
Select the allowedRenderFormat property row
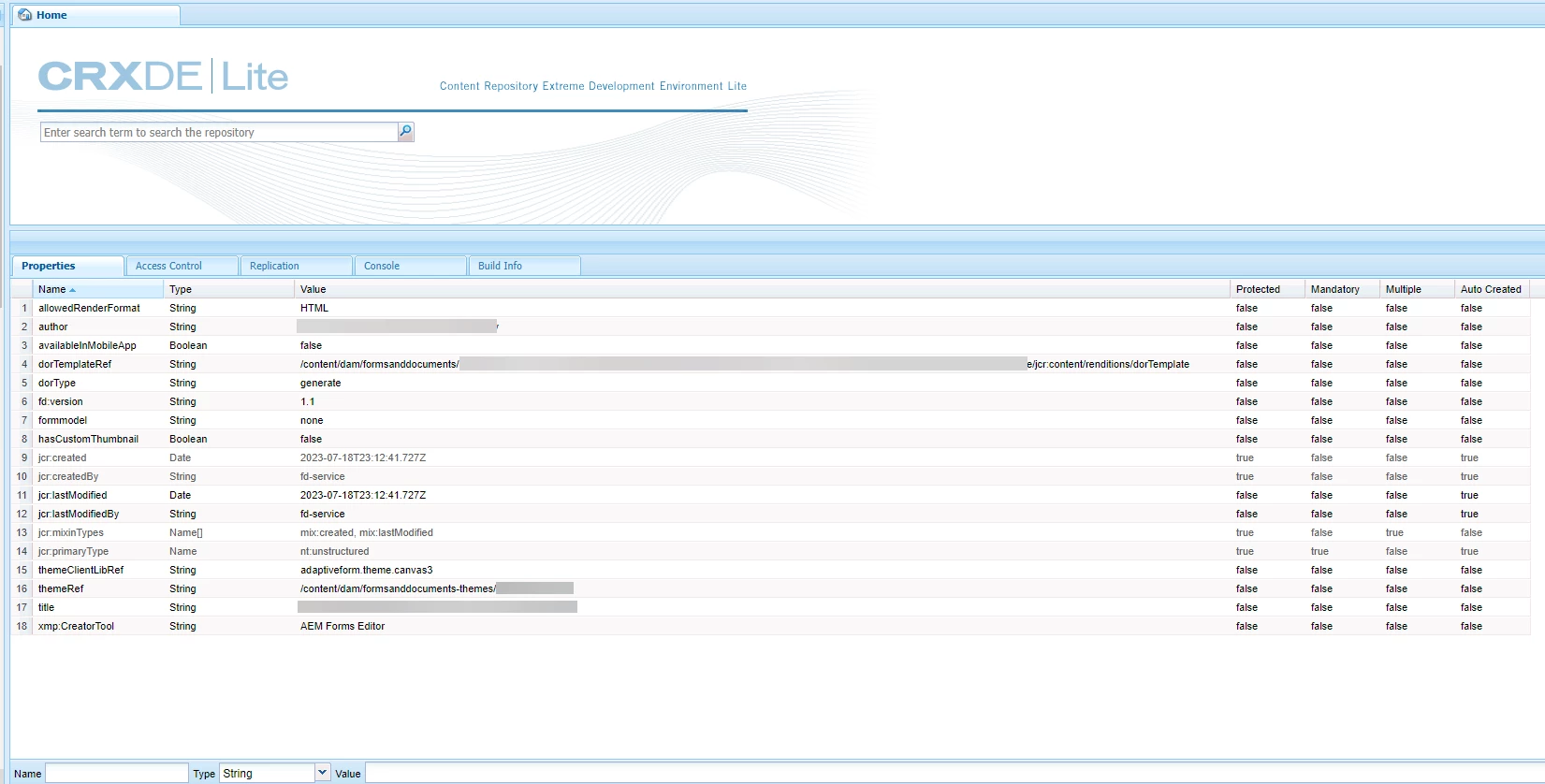click(x=771, y=308)
